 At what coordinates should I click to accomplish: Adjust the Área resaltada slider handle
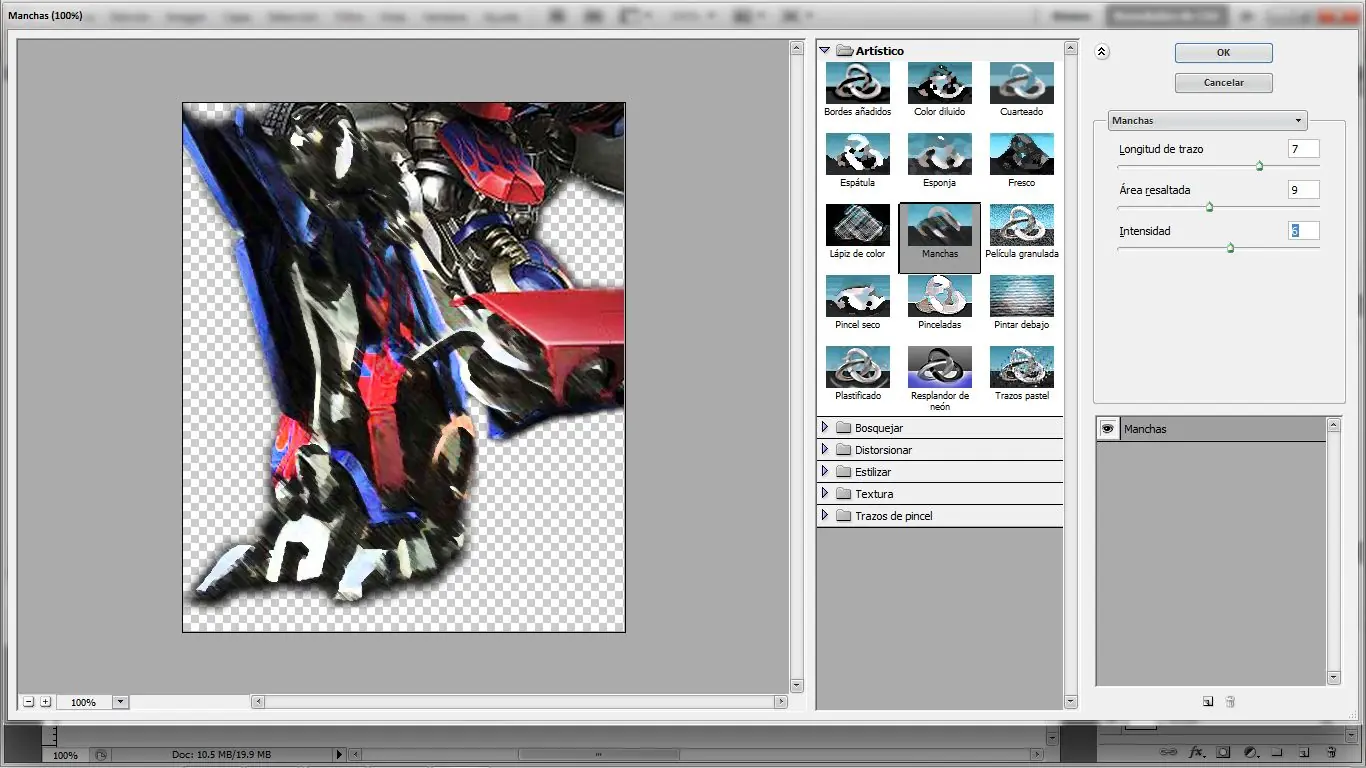1209,207
